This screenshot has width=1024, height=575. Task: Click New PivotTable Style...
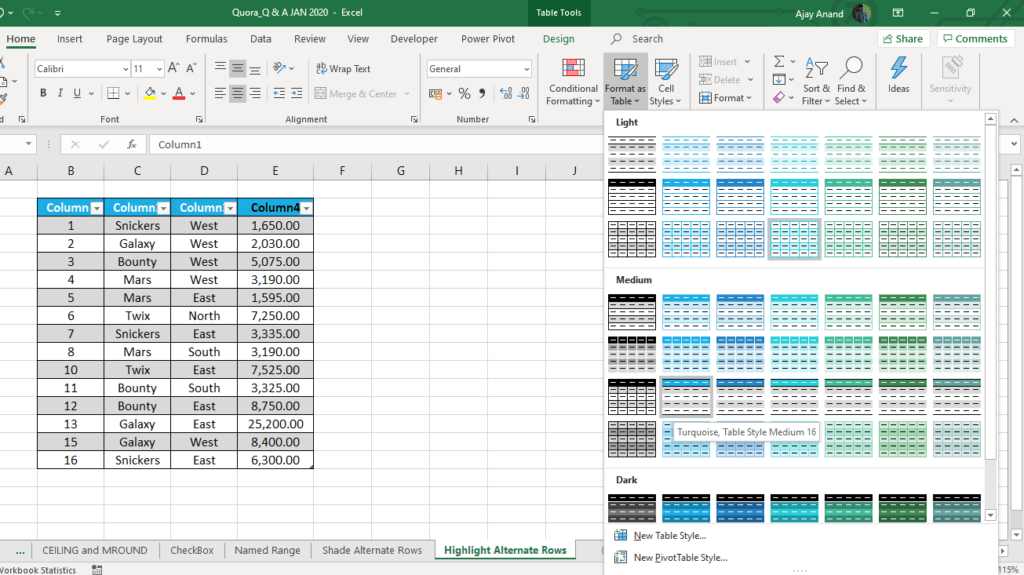coord(680,557)
